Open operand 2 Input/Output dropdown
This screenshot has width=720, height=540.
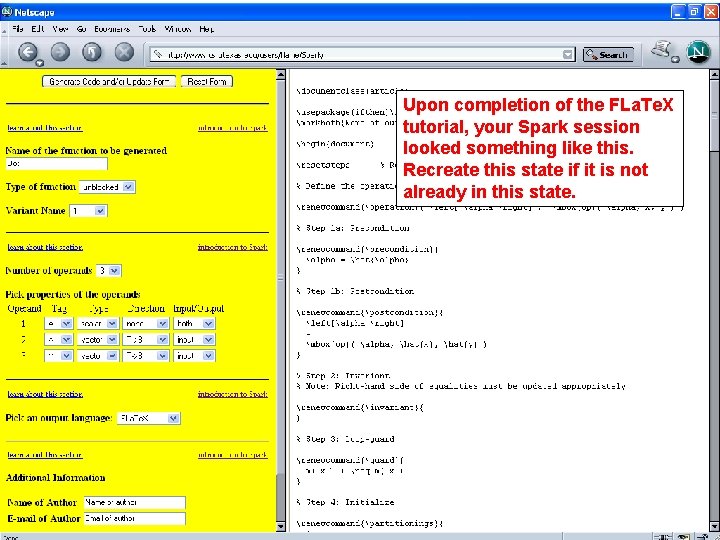click(194, 339)
